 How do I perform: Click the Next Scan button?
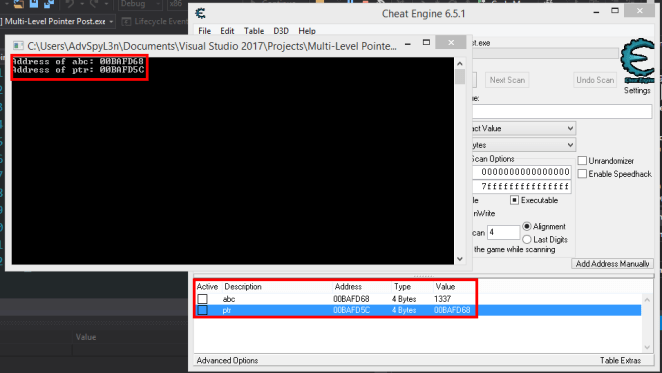pyautogui.click(x=507, y=80)
